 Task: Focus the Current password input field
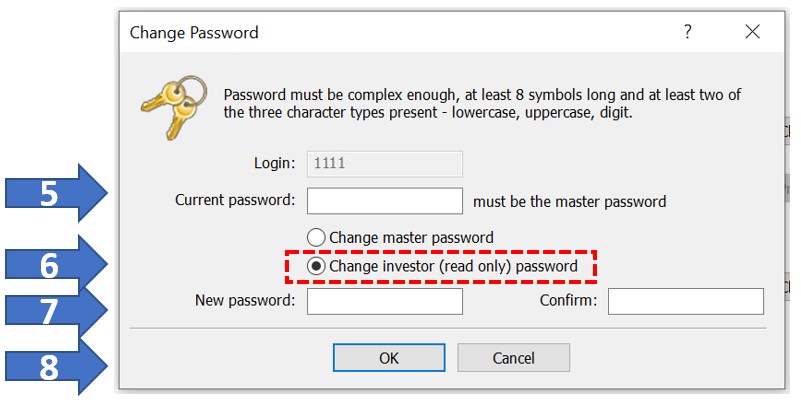pyautogui.click(x=384, y=201)
